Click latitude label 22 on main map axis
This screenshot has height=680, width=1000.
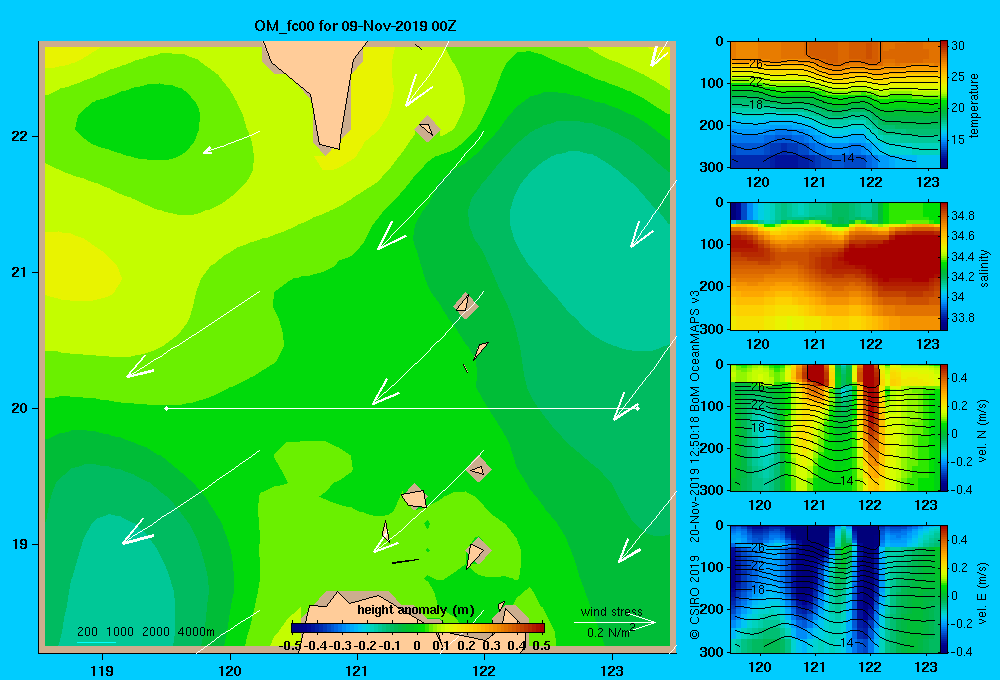pyautogui.click(x=20, y=137)
